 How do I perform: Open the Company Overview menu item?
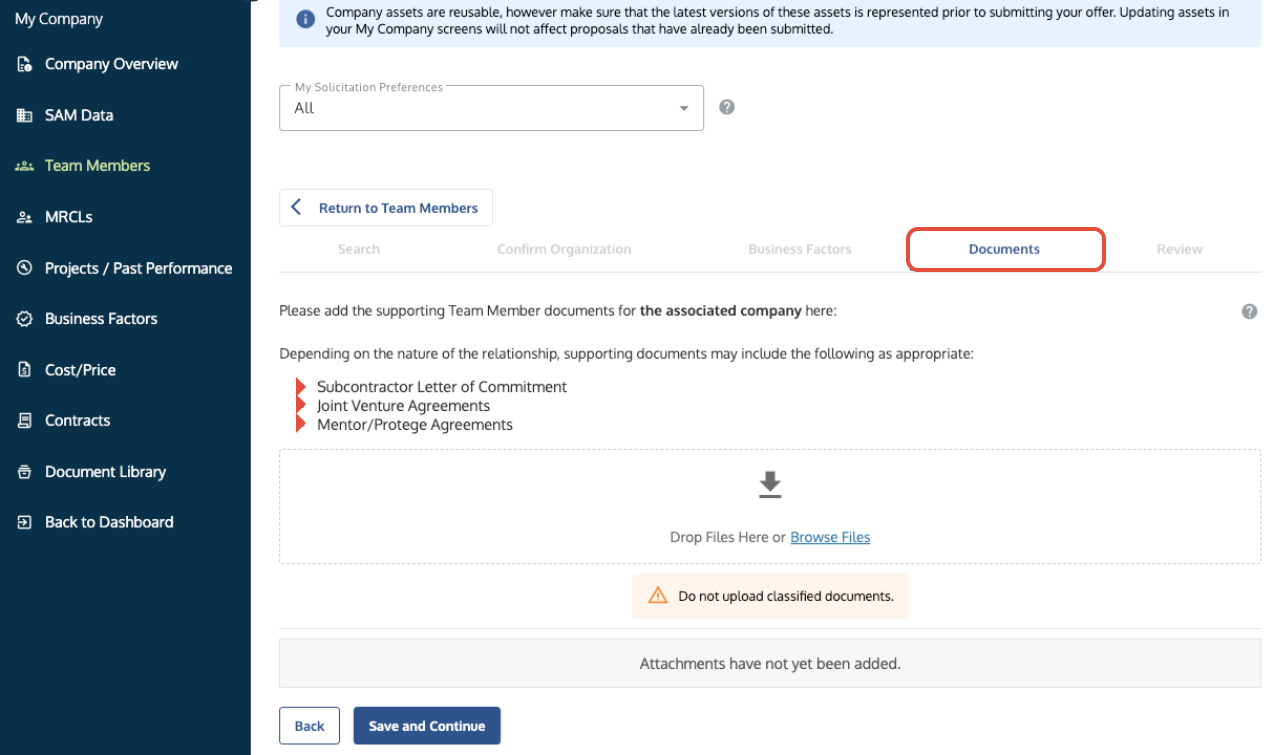[111, 64]
